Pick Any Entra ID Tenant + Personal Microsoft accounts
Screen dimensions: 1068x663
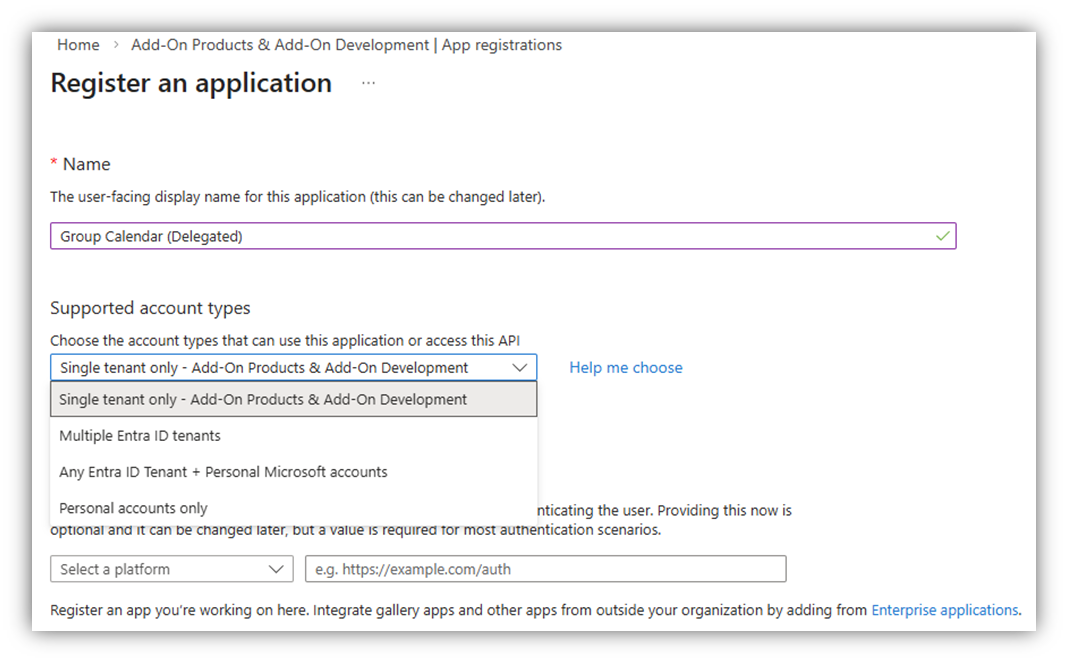[x=223, y=472]
